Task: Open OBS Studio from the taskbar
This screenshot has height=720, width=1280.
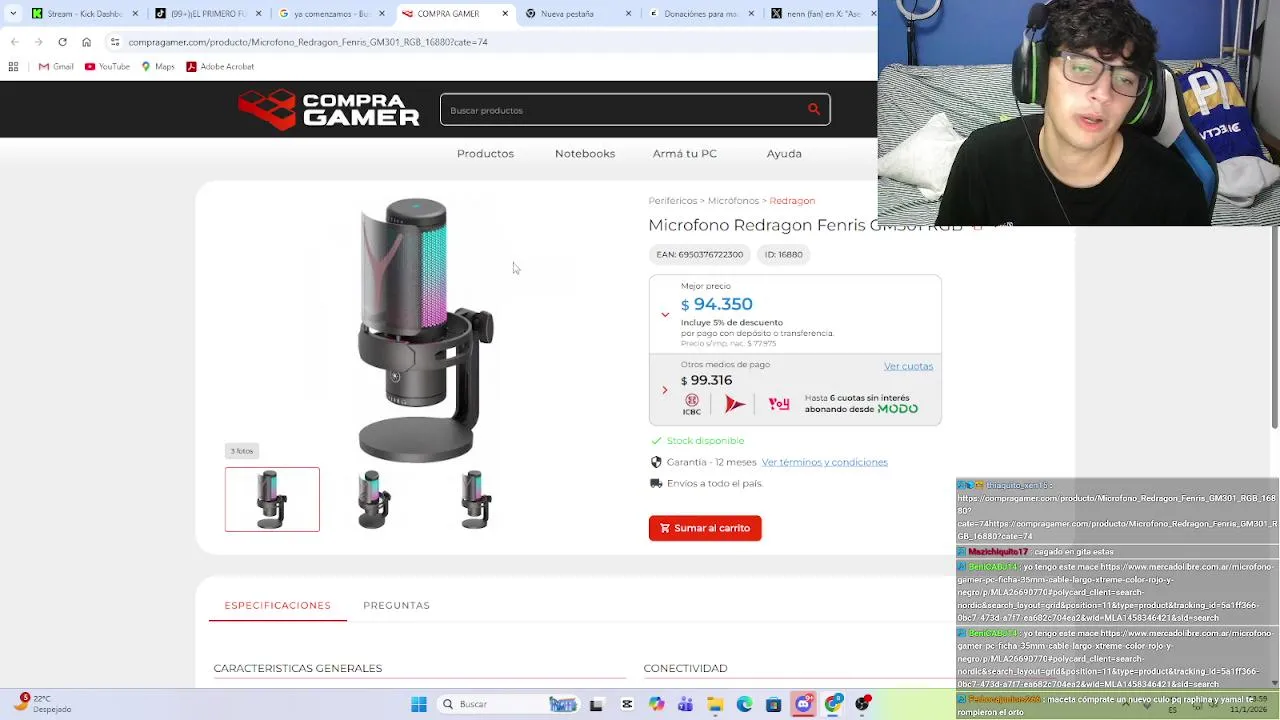Action: [862, 704]
